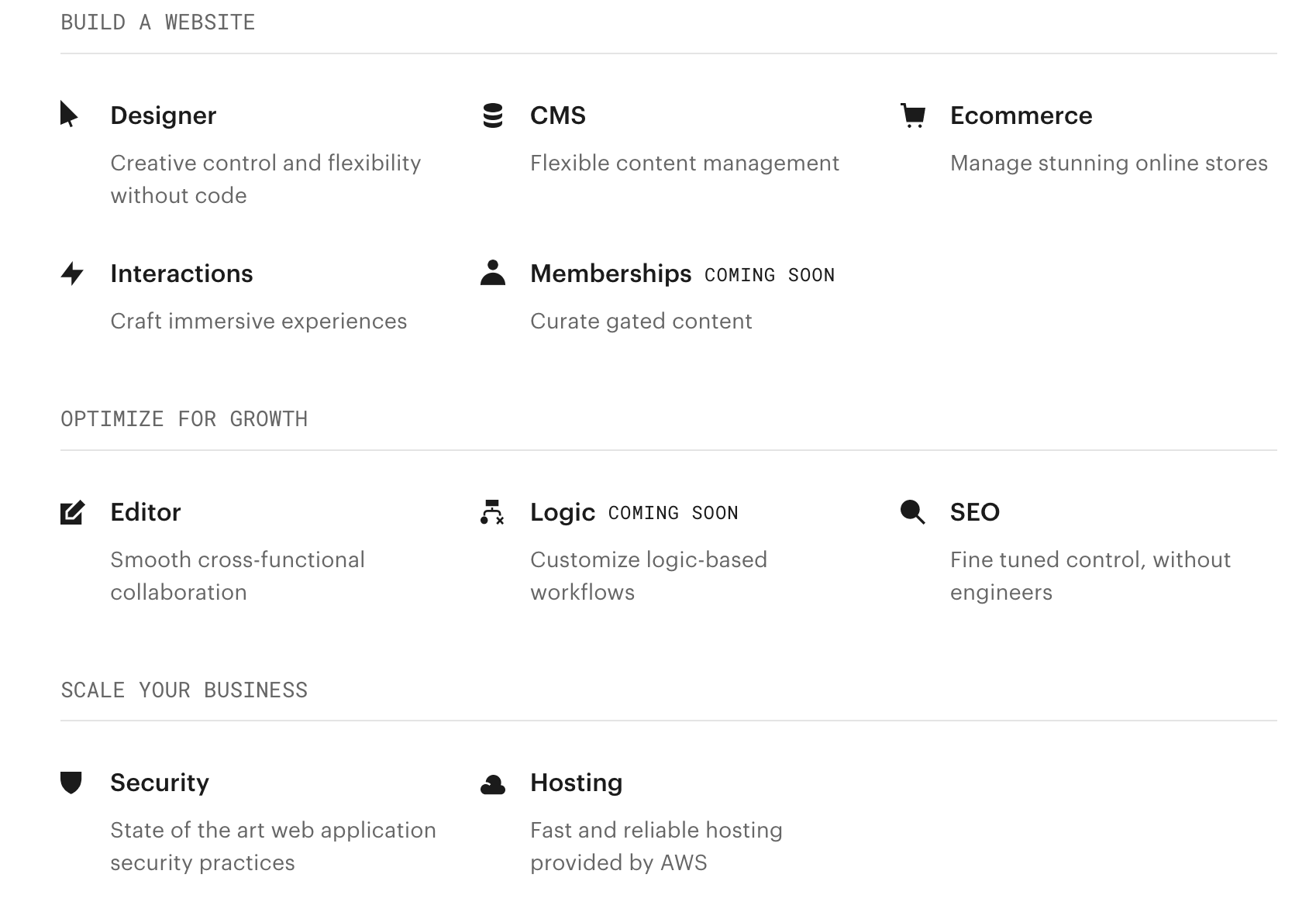1316x905 pixels.
Task: Navigate to the SEO heading link
Action: tap(975, 512)
